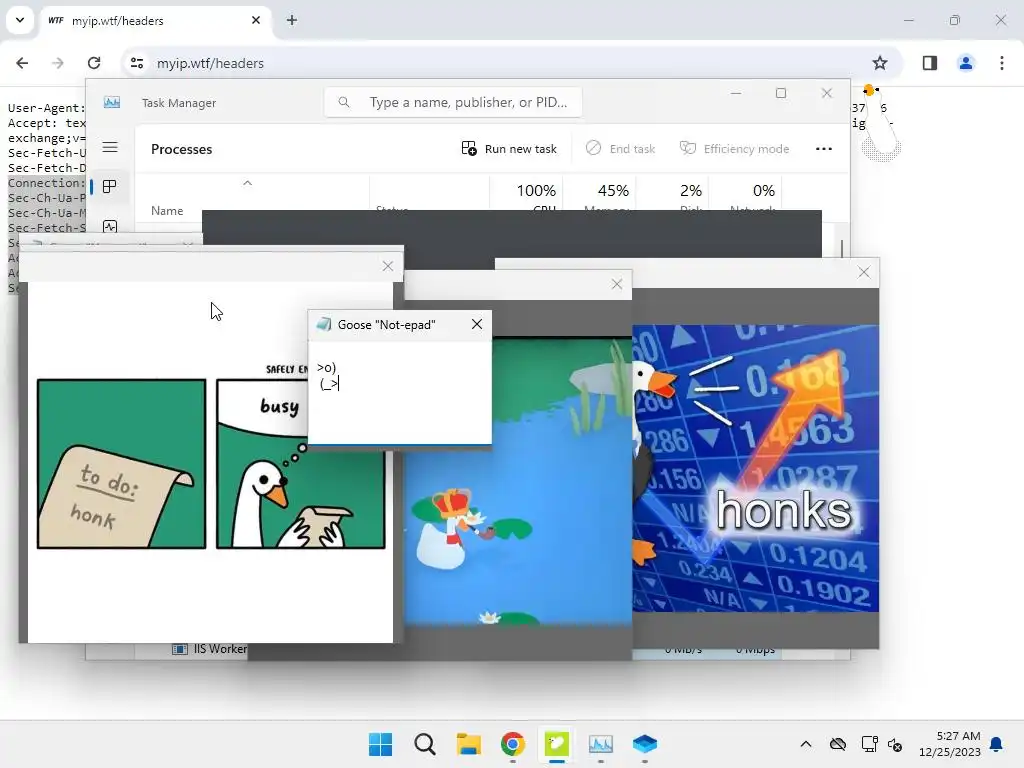
Task: Close the myip.wtf/headers tab
Action: pyautogui.click(x=256, y=20)
